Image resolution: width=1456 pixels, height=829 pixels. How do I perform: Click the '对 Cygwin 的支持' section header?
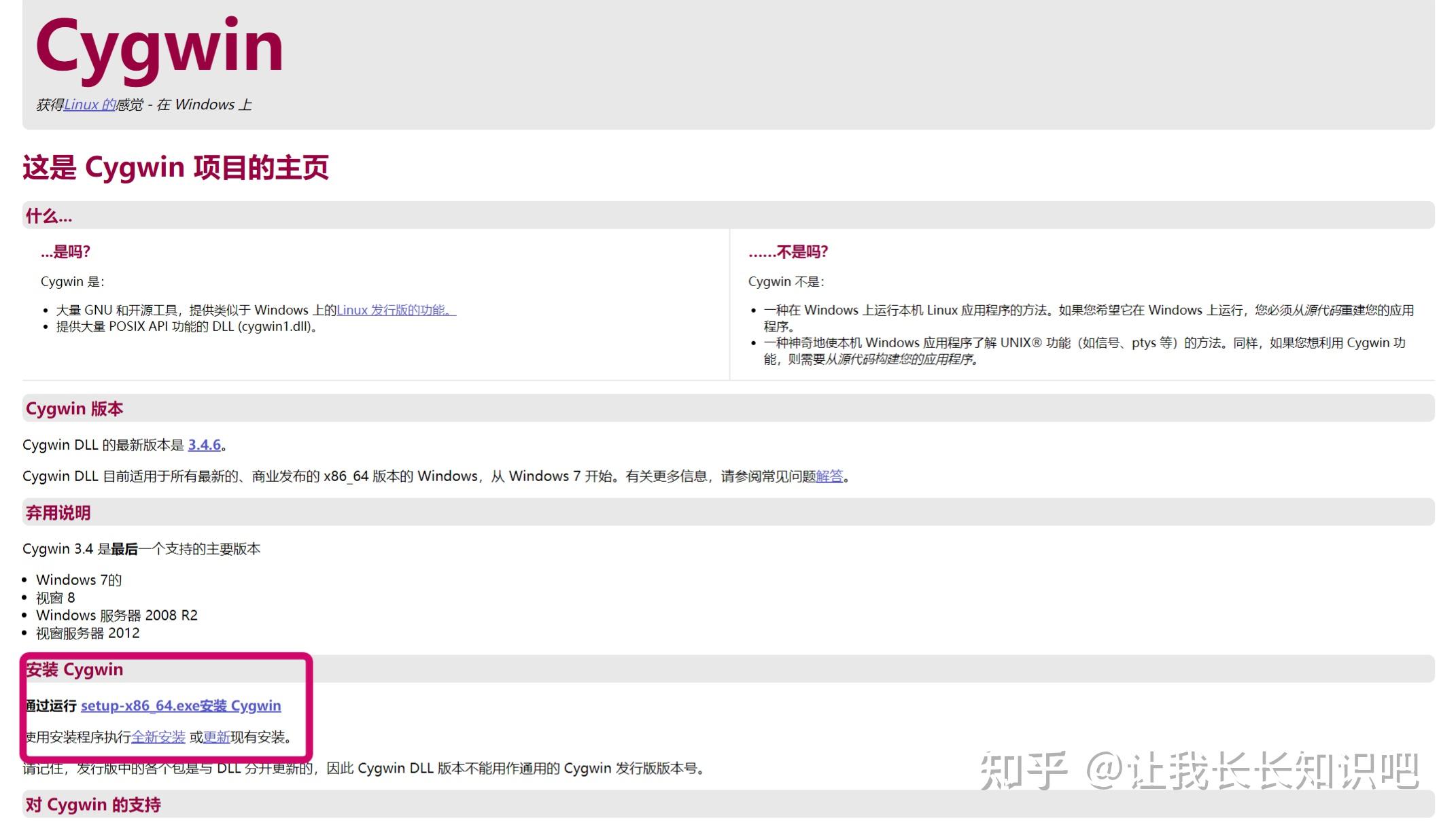[93, 805]
